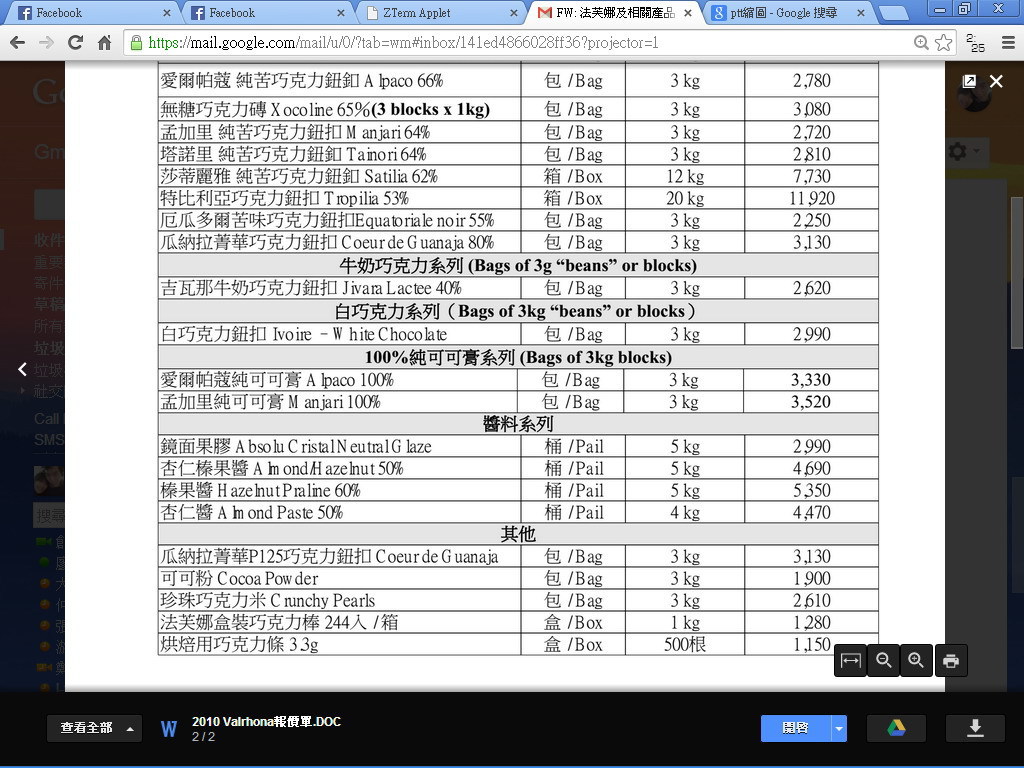1024x768 pixels.
Task: Click the 可可粉 Cocoa Powder row name
Action: [x=240, y=579]
